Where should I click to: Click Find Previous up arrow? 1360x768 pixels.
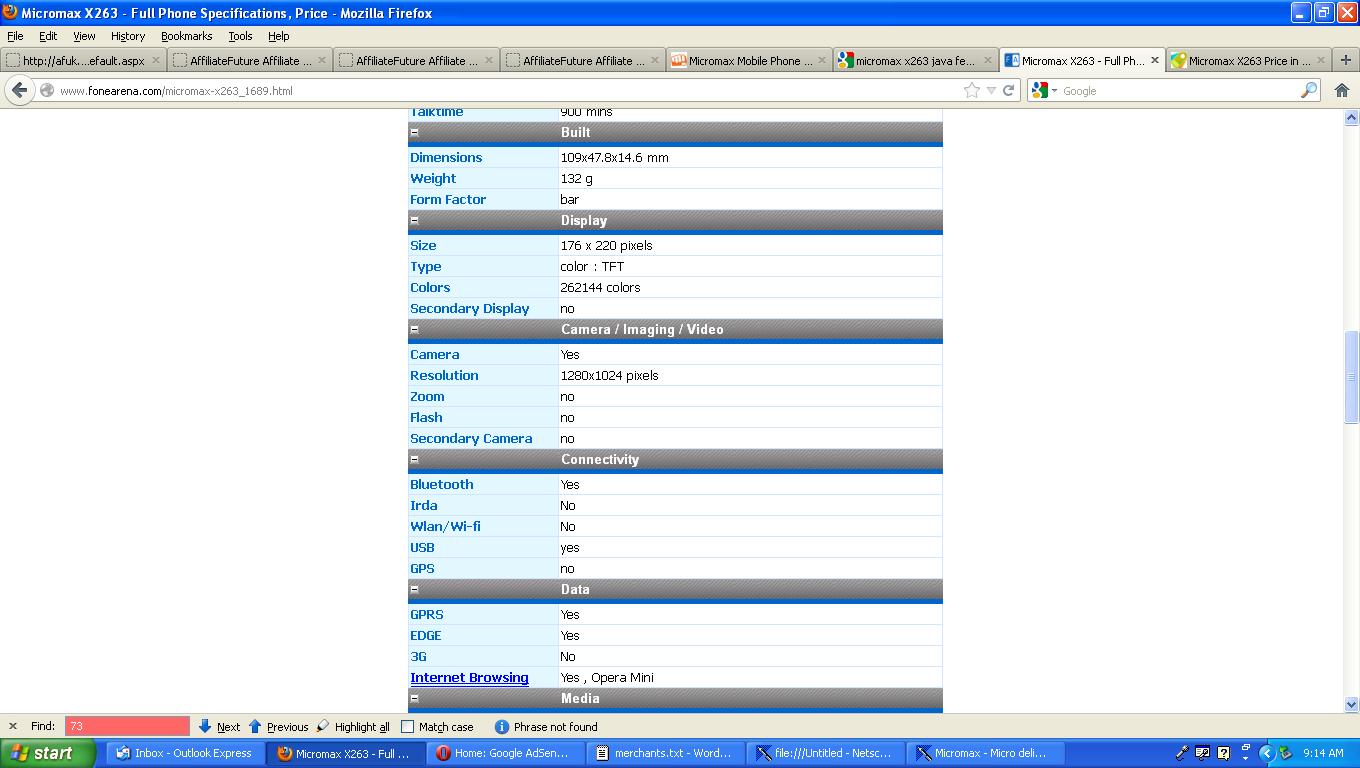255,727
